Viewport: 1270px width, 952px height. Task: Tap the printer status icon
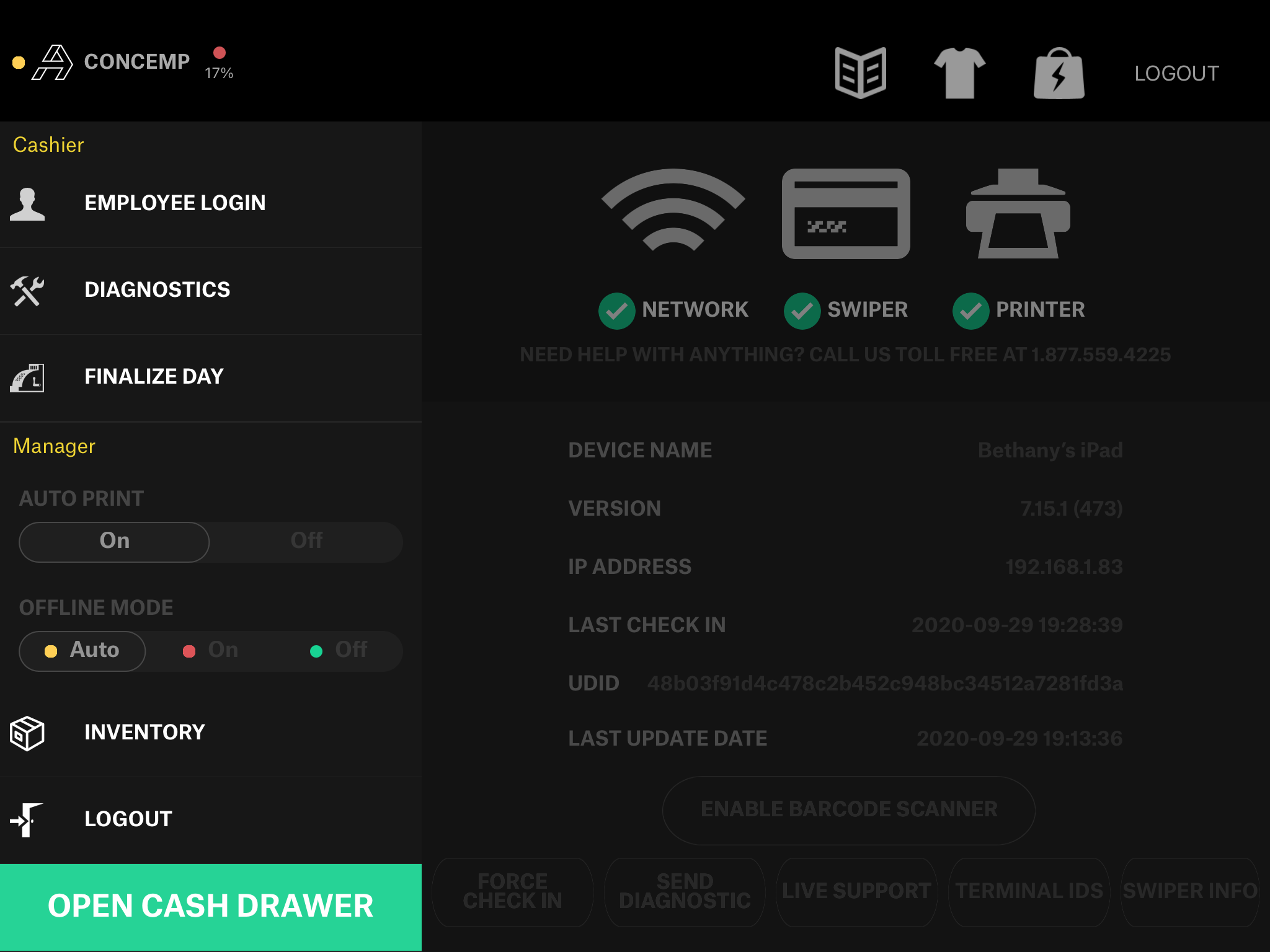click(x=1018, y=214)
